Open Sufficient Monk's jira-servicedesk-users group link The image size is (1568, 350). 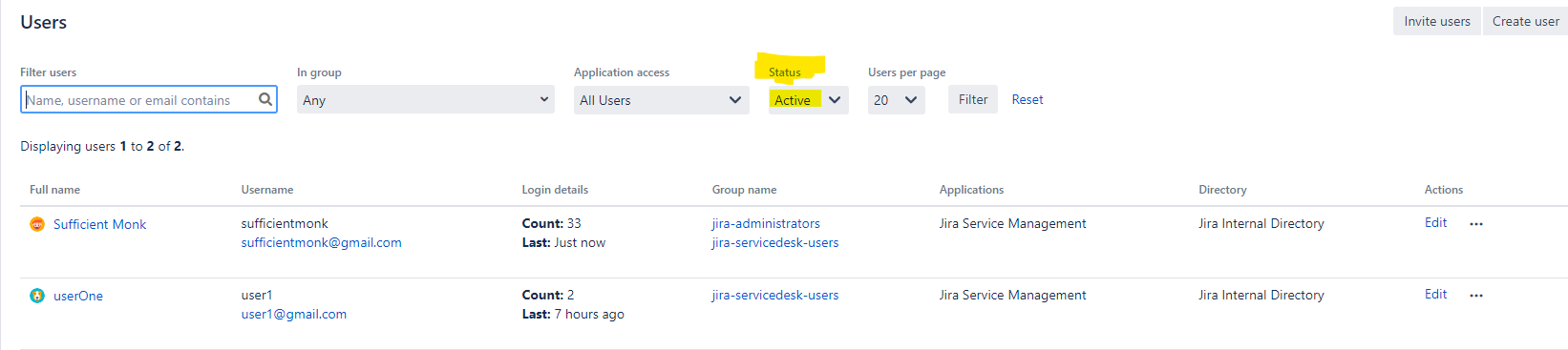tap(775, 242)
